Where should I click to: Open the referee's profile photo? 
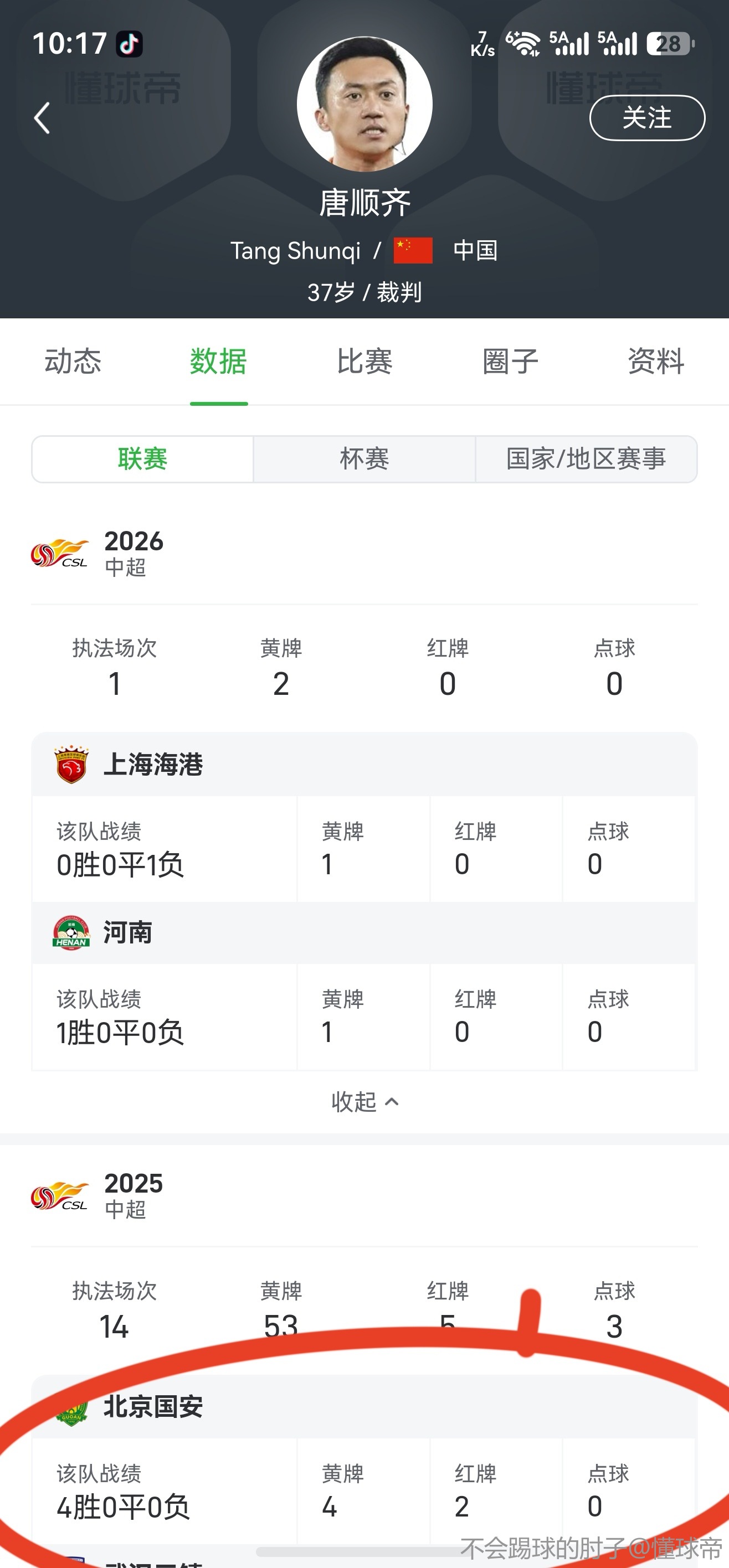(364, 104)
